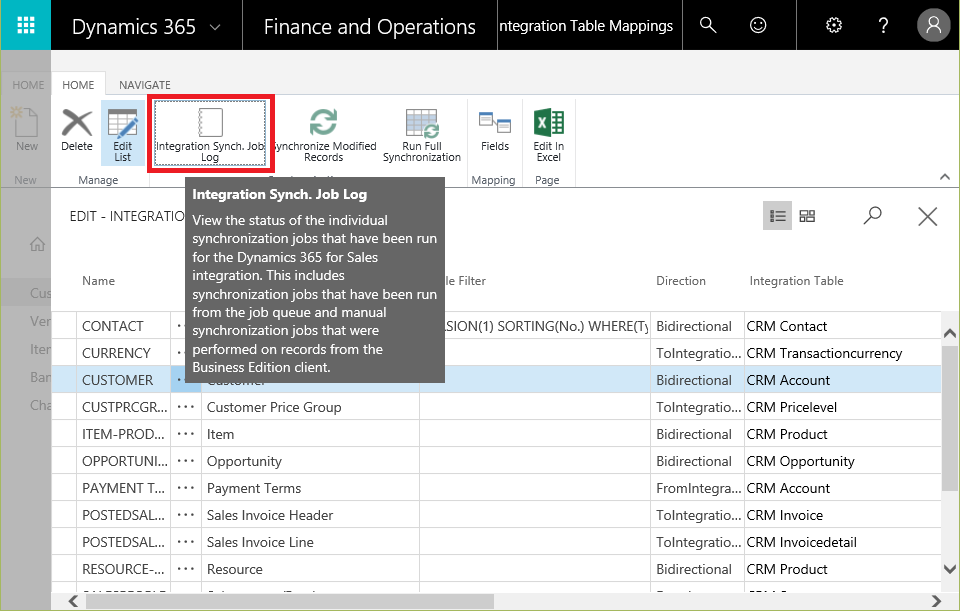The width and height of the screenshot is (960, 611).
Task: Run Full Synchronization from ribbon
Action: [422, 134]
